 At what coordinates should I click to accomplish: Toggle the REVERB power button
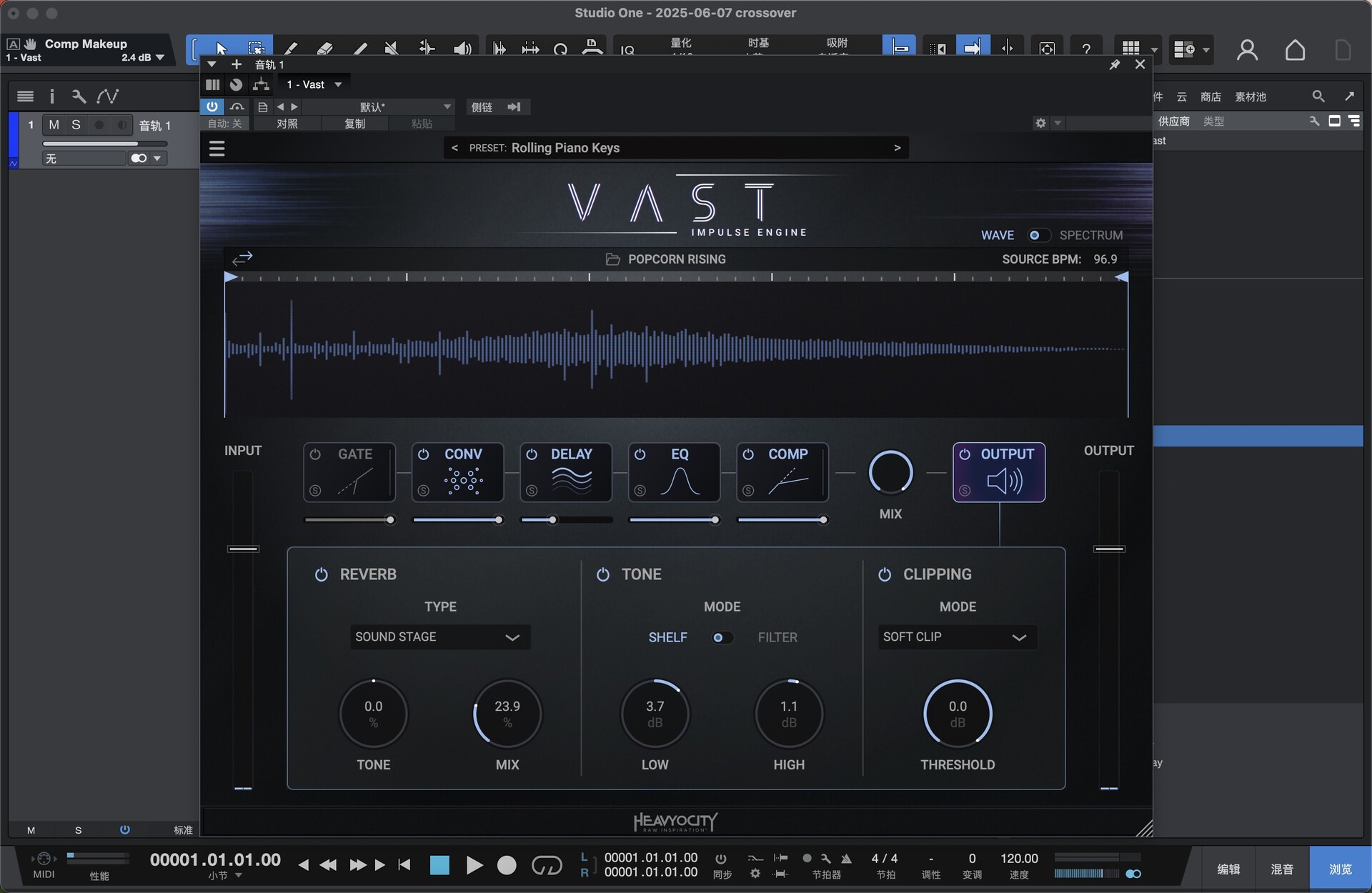(x=322, y=574)
